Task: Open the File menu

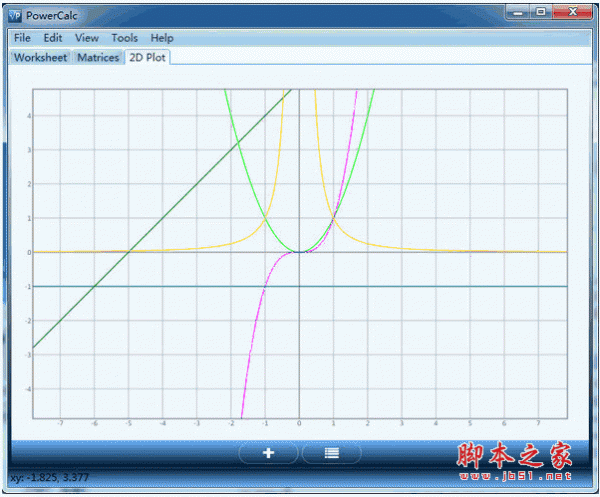Action: coord(22,38)
